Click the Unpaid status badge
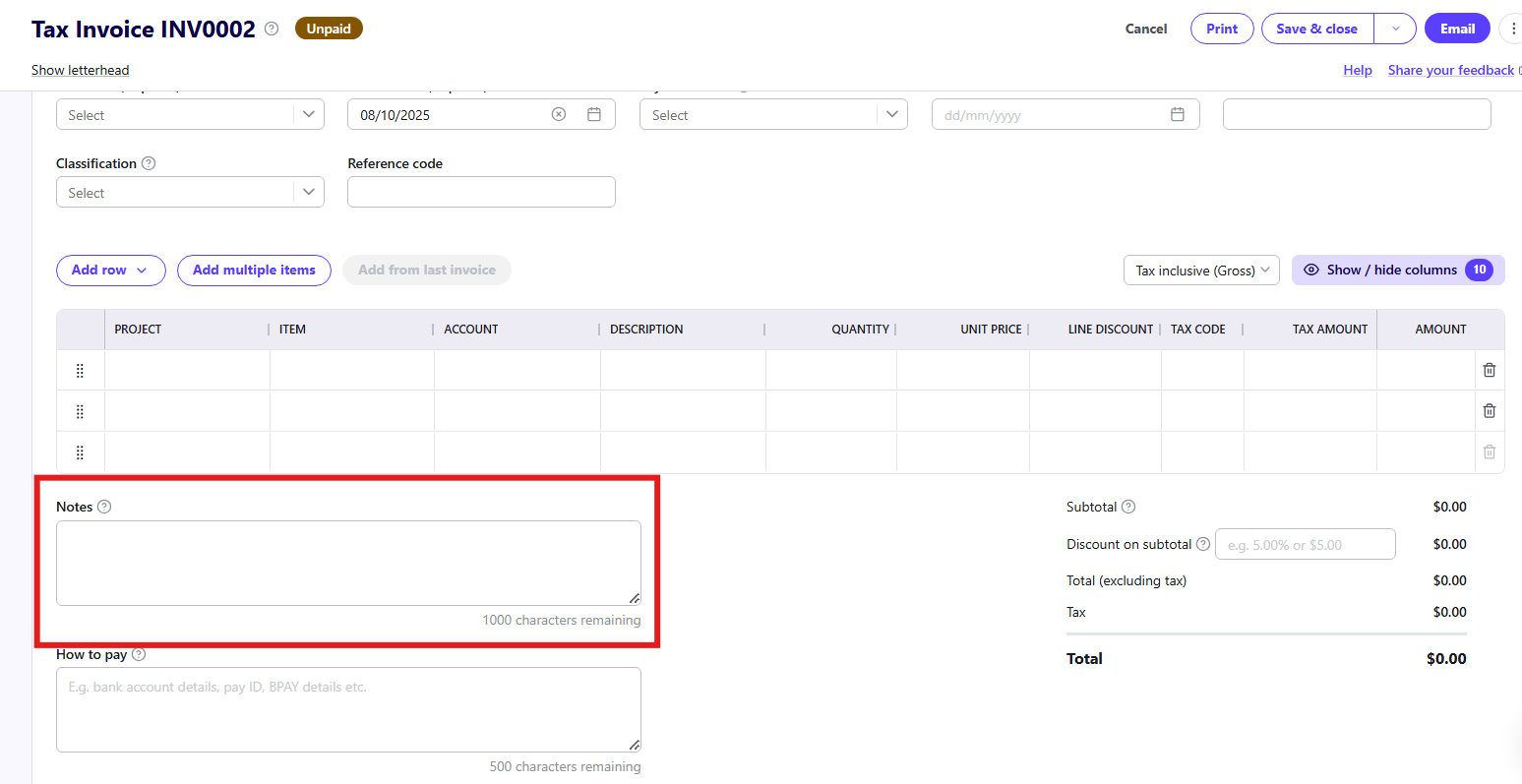The height and width of the screenshot is (784, 1522). [329, 29]
